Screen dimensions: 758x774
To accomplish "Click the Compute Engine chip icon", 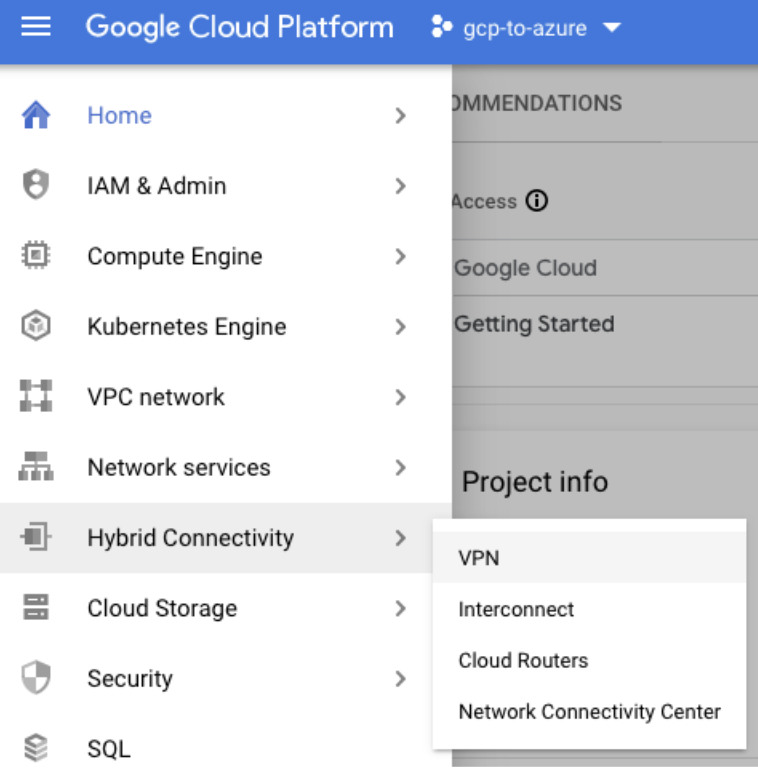I will pyautogui.click(x=36, y=256).
